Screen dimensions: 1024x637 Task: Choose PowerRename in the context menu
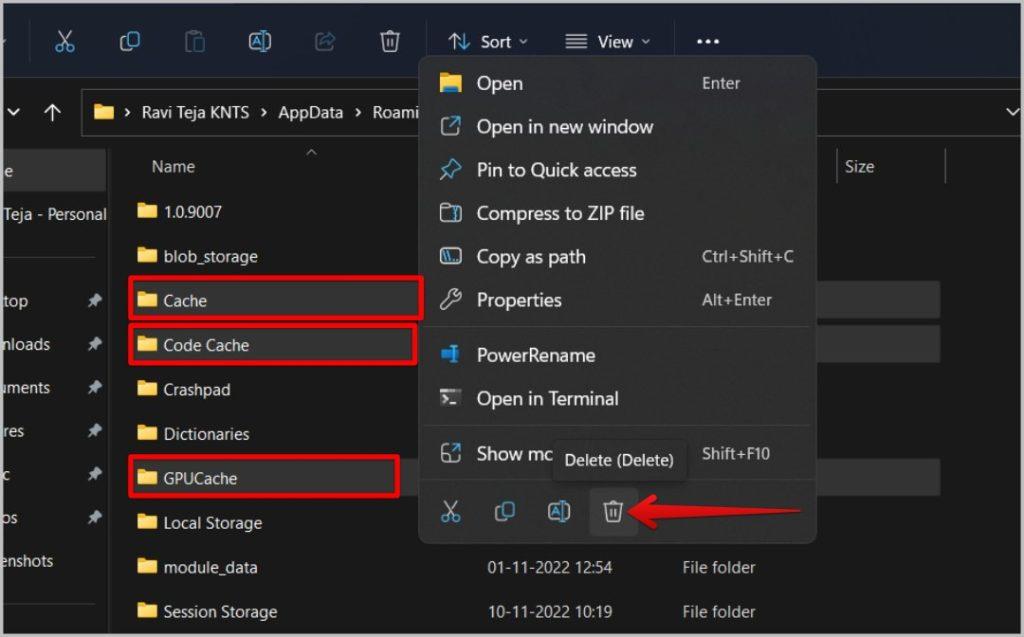pyautogui.click(x=617, y=355)
